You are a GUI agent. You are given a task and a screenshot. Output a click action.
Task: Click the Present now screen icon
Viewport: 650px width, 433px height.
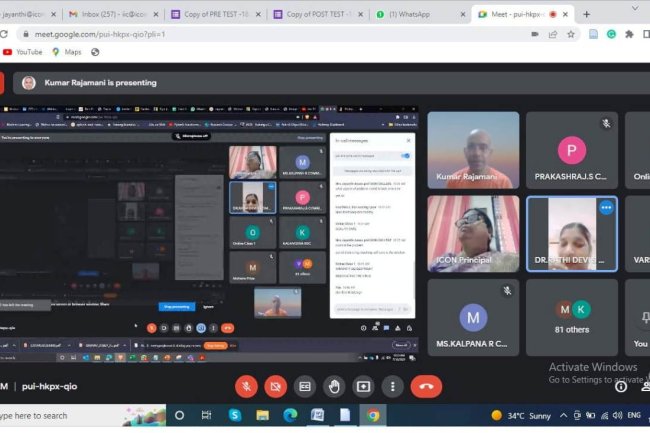point(363,386)
